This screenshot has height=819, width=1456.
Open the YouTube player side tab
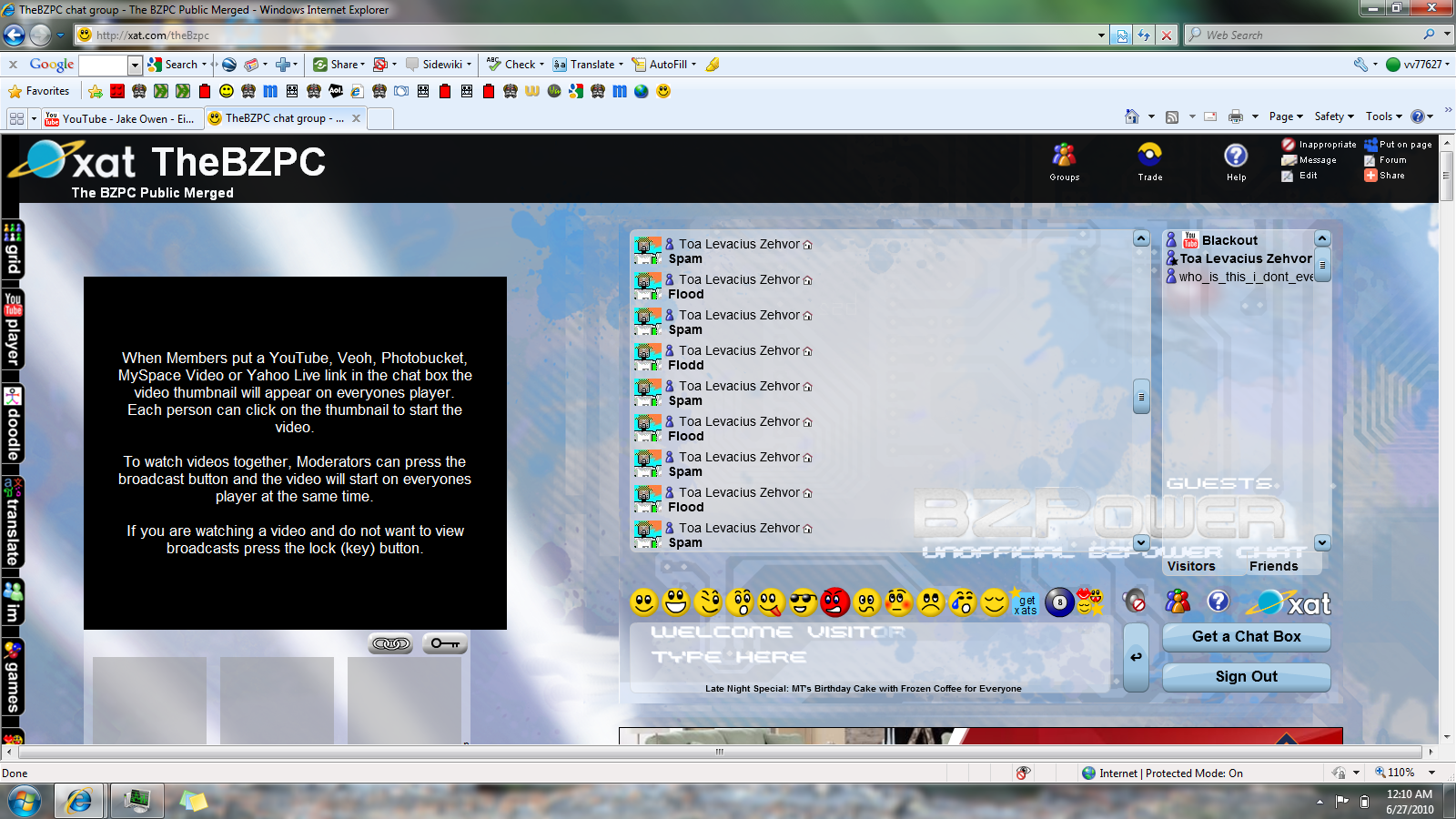13,329
